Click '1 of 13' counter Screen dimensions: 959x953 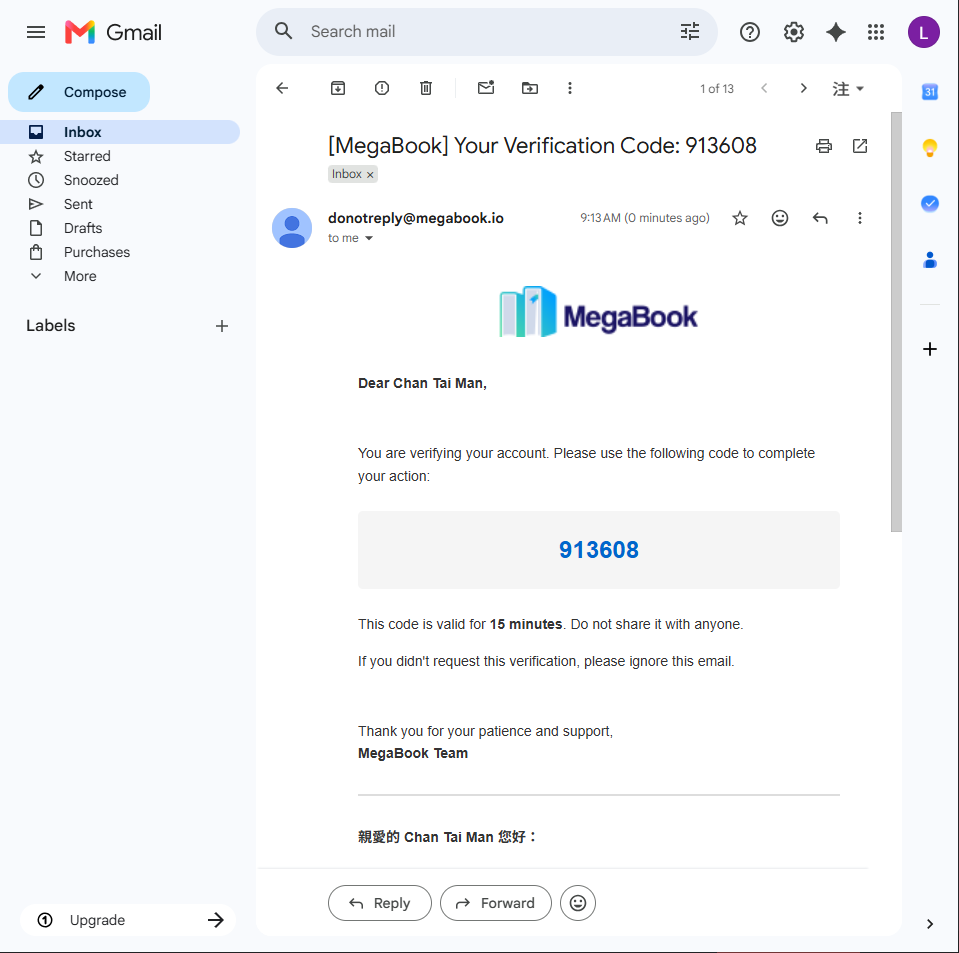pyautogui.click(x=716, y=89)
